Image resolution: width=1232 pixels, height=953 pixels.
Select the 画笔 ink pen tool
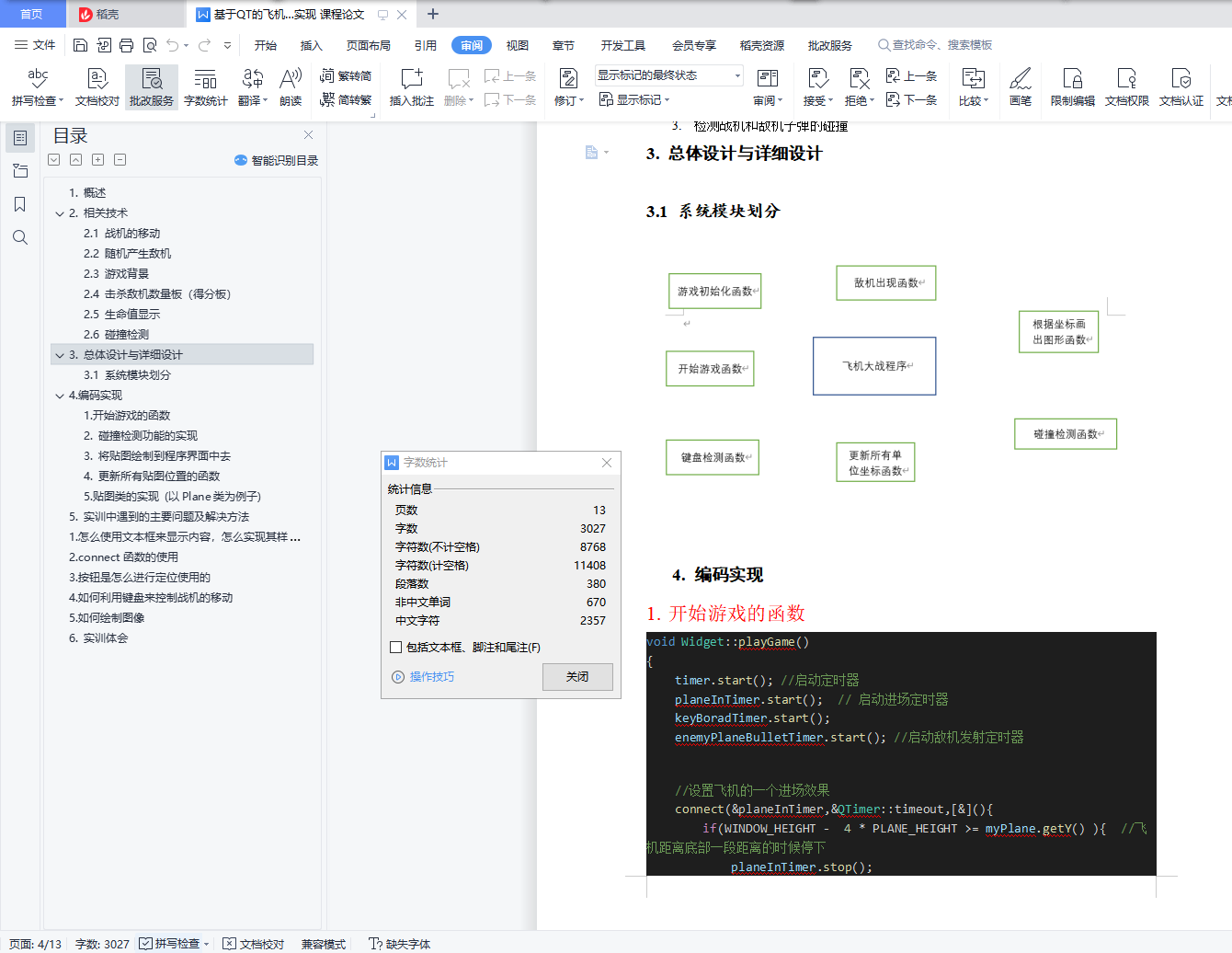coord(1021,87)
